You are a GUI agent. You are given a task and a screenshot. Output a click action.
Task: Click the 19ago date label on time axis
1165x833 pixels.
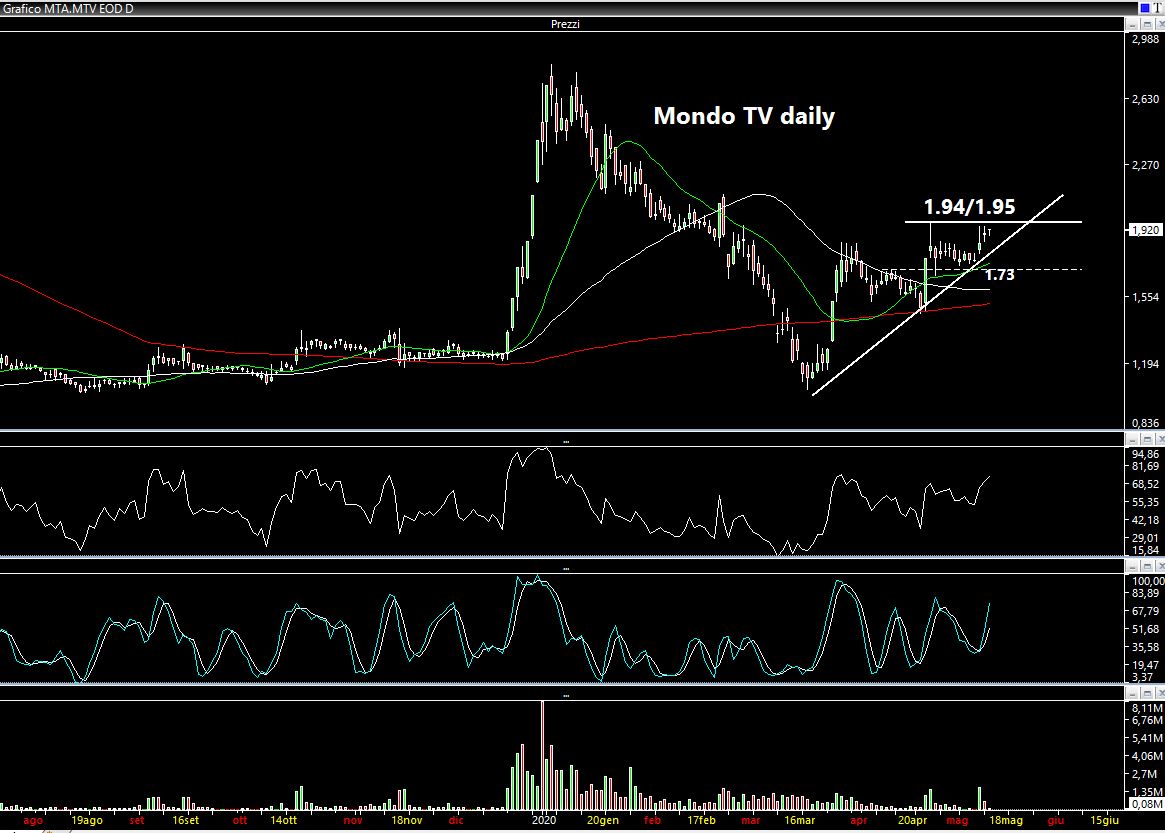pos(87,820)
